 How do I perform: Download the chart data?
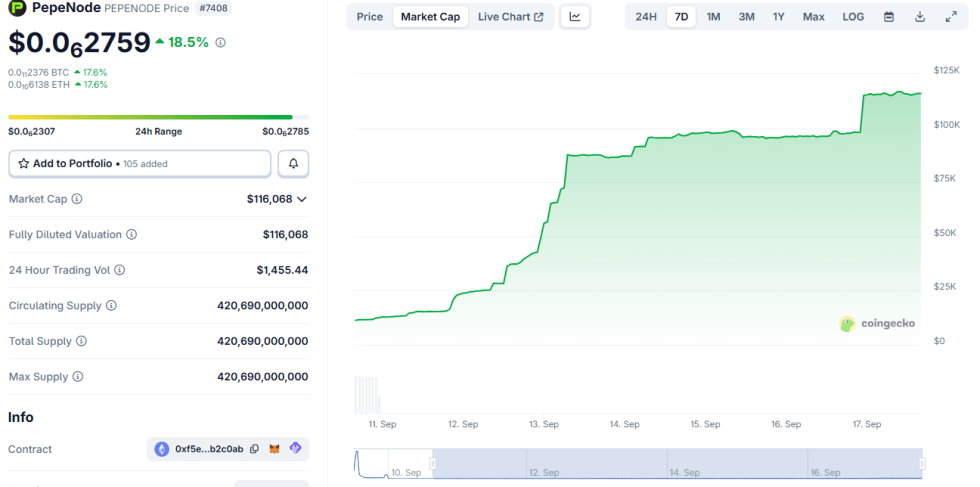(919, 17)
